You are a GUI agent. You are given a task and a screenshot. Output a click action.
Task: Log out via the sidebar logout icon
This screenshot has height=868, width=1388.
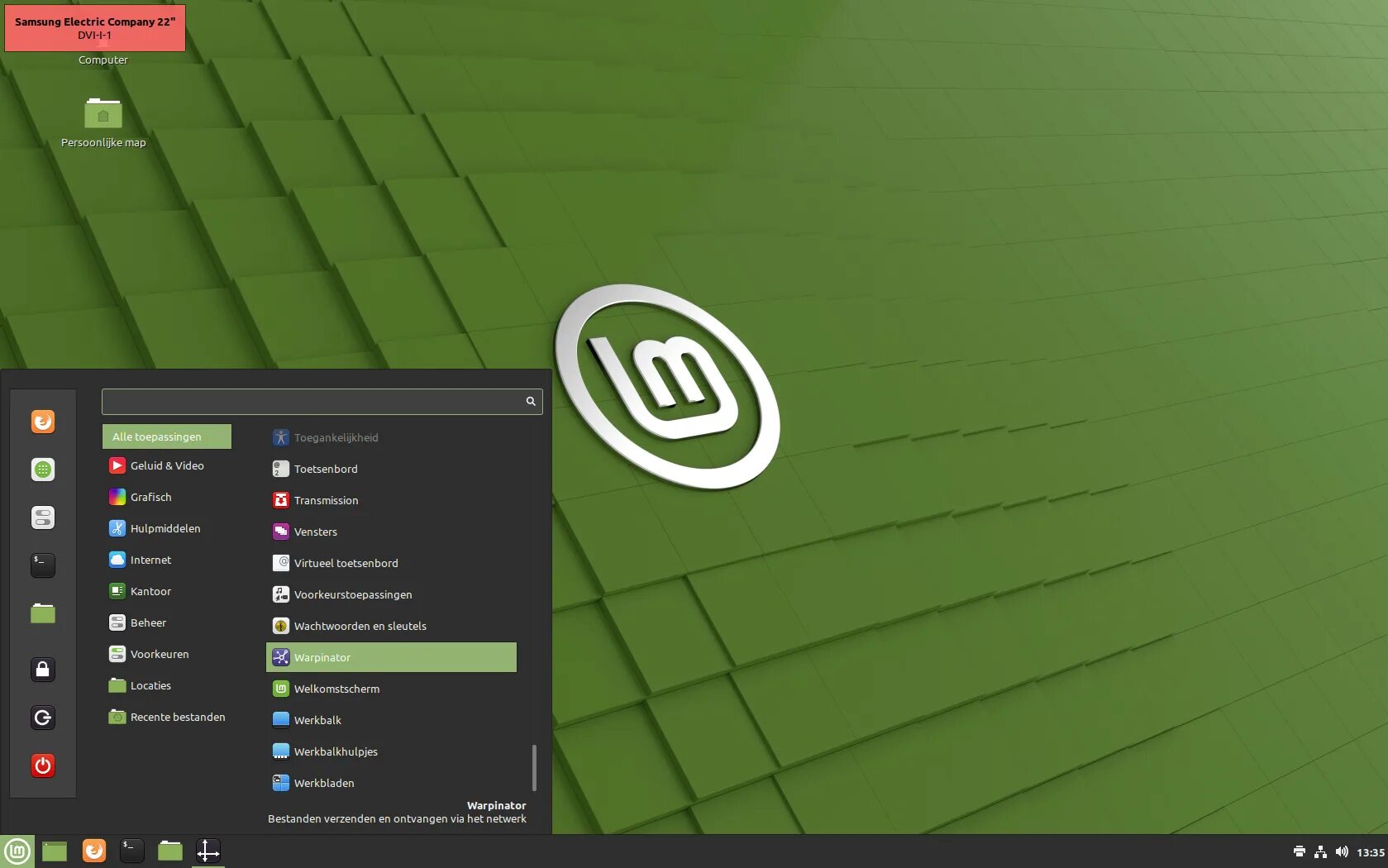pos(42,718)
